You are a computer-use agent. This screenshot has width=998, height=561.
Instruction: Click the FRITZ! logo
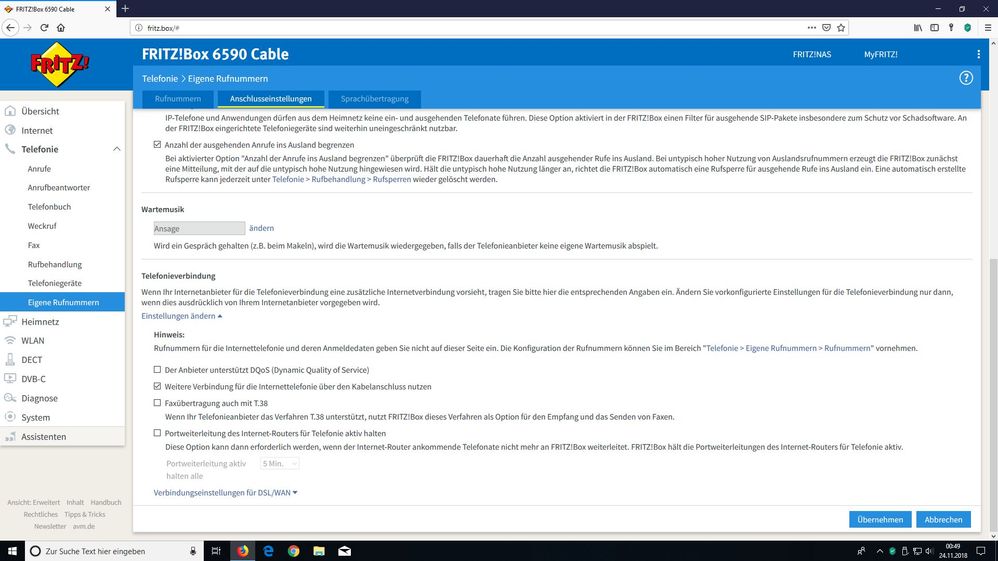[x=60, y=64]
